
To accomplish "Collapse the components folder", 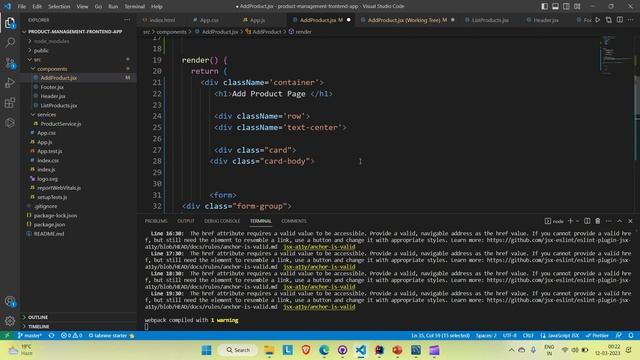I will (x=52, y=69).
